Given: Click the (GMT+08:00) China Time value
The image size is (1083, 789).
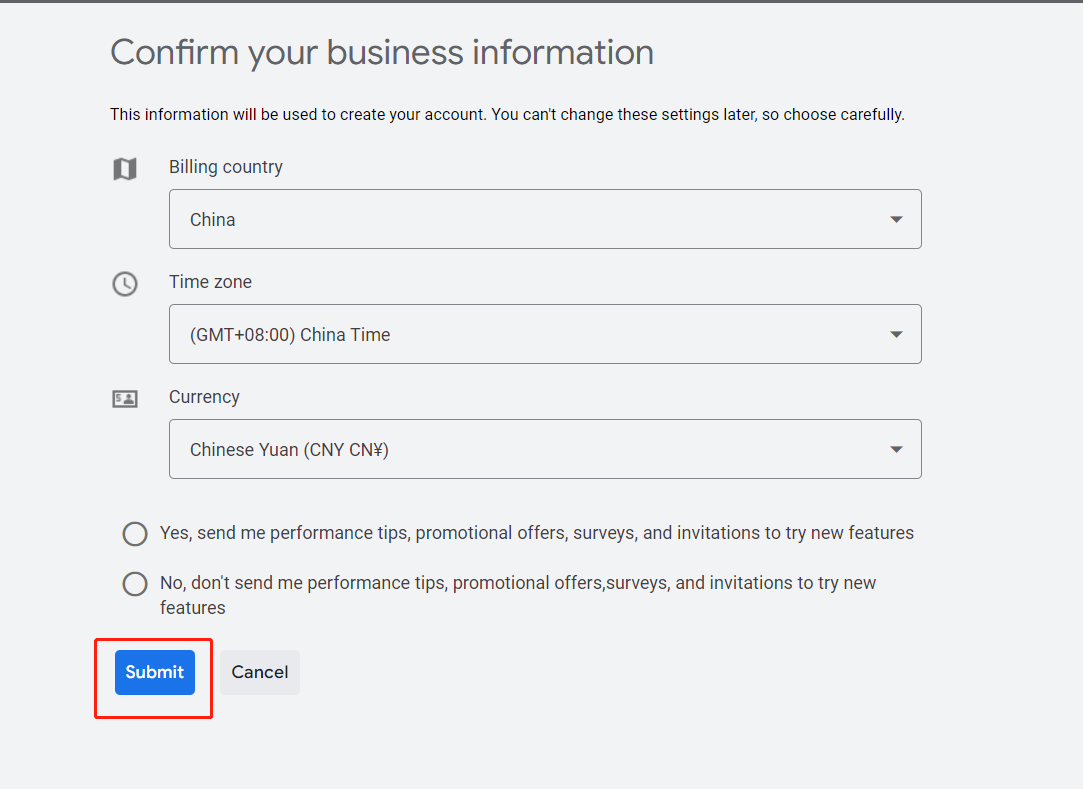Looking at the screenshot, I should pos(290,335).
